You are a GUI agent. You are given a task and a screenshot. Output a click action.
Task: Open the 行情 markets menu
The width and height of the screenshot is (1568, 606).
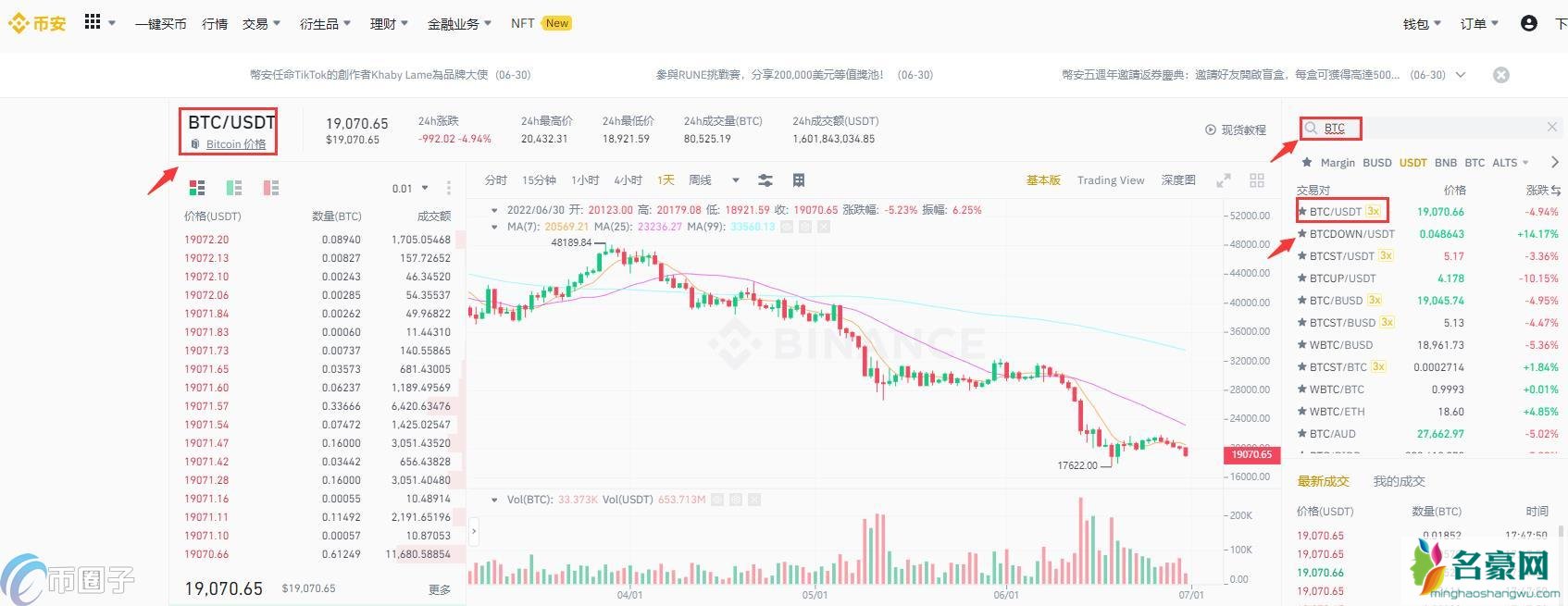coord(215,24)
